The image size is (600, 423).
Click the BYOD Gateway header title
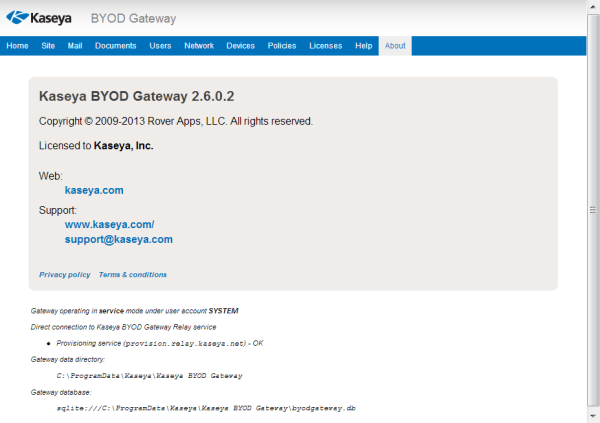point(134,18)
